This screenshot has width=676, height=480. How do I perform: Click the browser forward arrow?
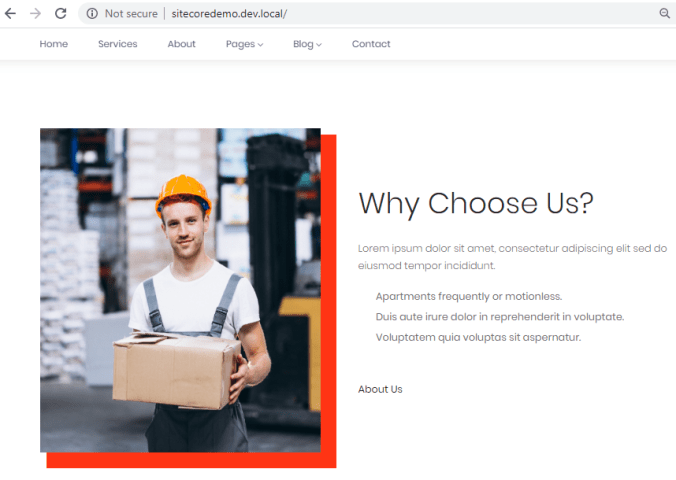(x=35, y=13)
